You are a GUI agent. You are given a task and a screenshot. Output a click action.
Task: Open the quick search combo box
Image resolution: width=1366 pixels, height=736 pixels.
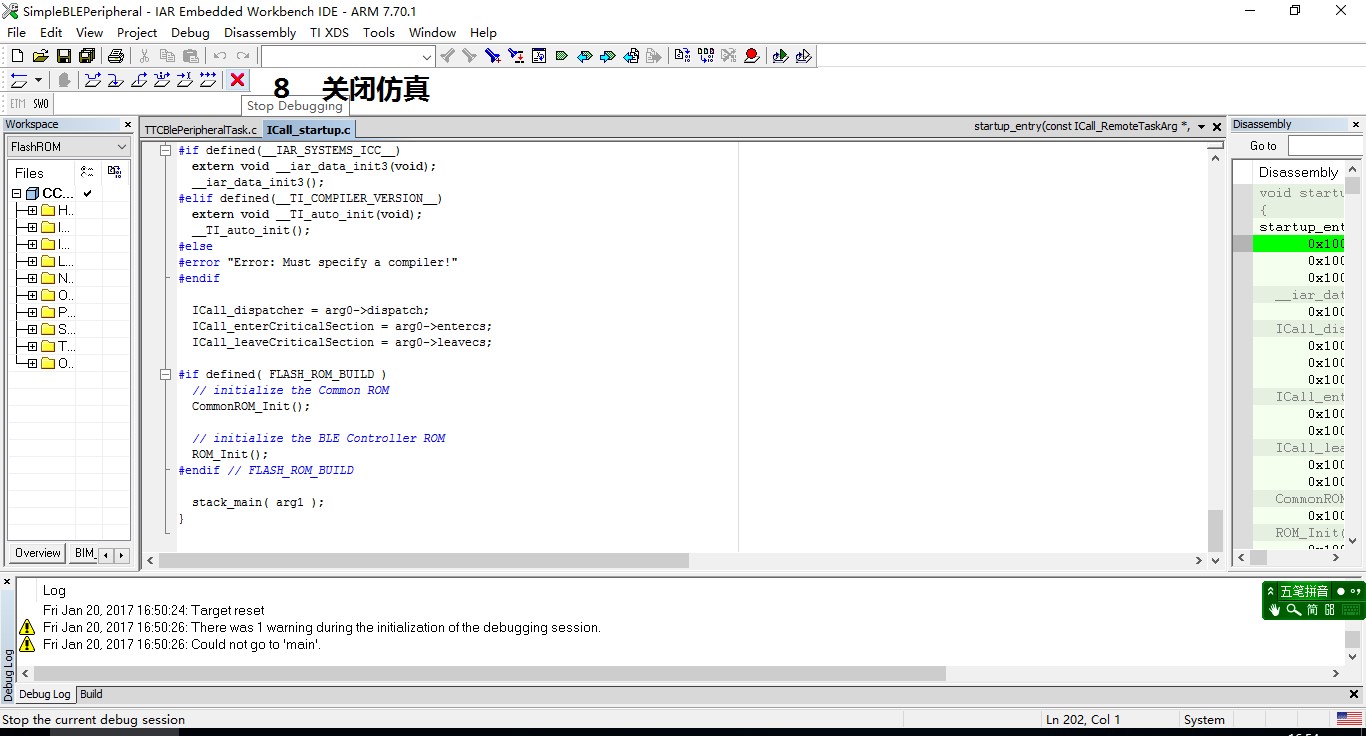[348, 57]
